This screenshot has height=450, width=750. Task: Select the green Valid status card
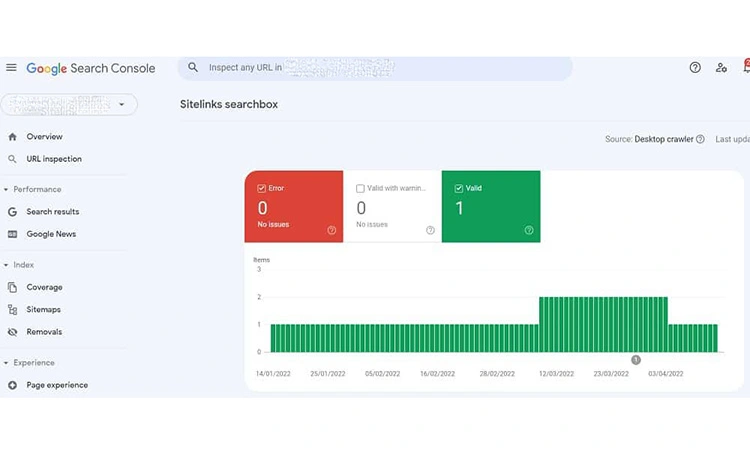point(491,207)
